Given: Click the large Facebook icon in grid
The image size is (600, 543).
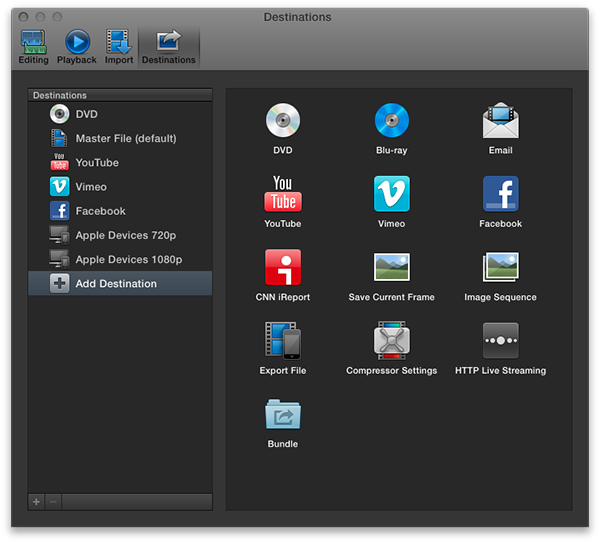Looking at the screenshot, I should [x=501, y=194].
